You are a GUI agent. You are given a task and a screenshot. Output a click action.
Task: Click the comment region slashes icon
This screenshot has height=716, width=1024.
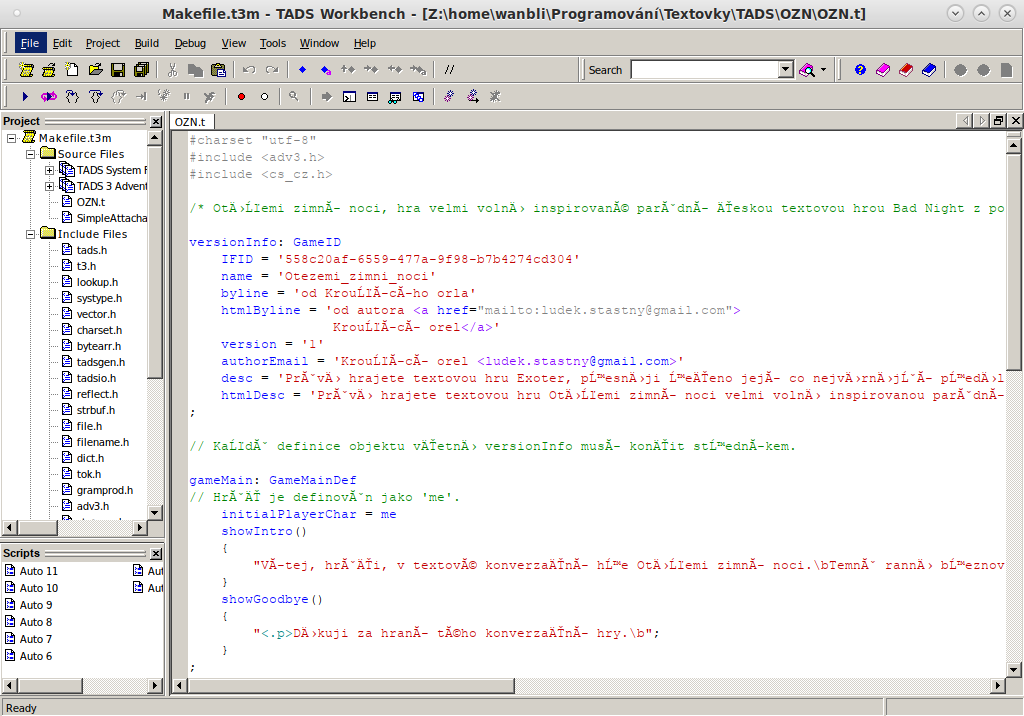pos(450,70)
